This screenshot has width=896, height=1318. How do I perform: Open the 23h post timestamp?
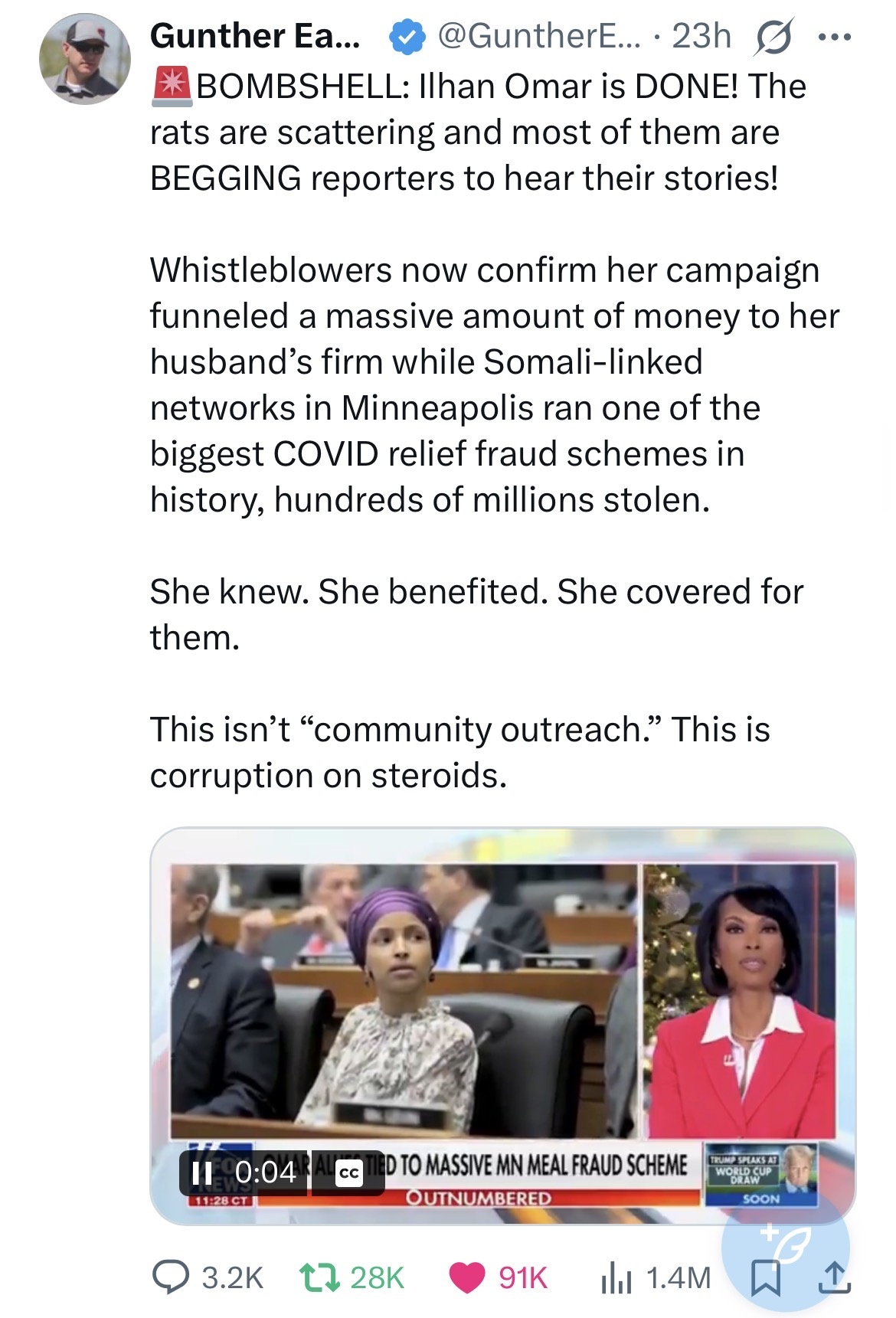[701, 36]
